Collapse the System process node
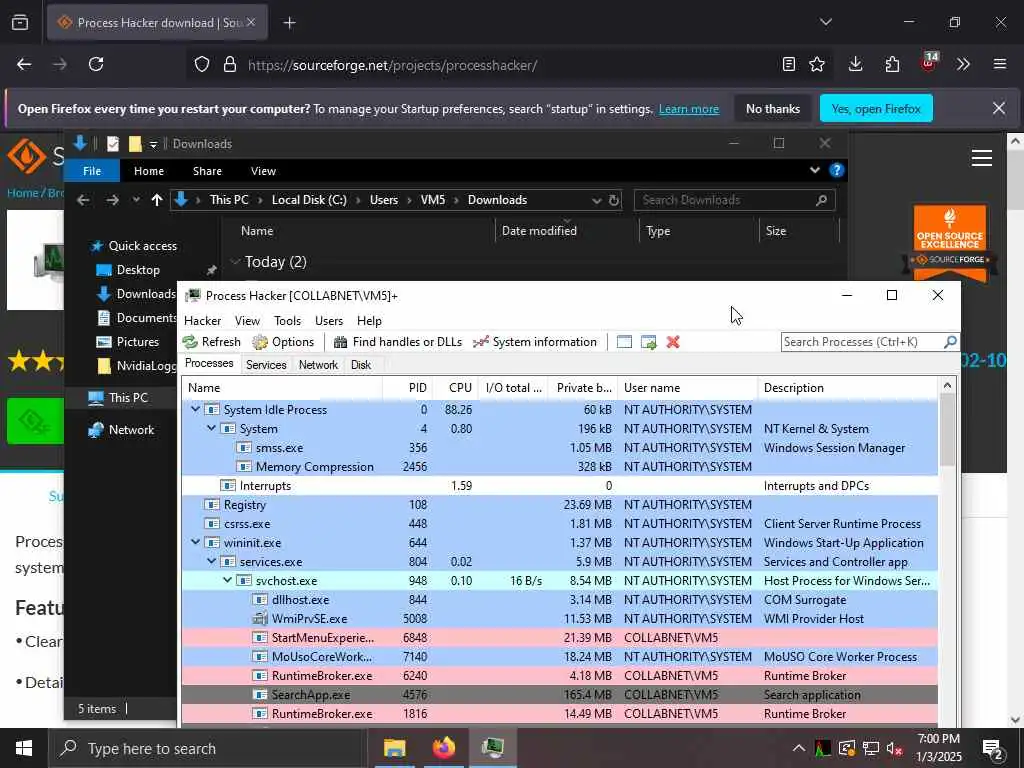The image size is (1024, 768). 212,428
